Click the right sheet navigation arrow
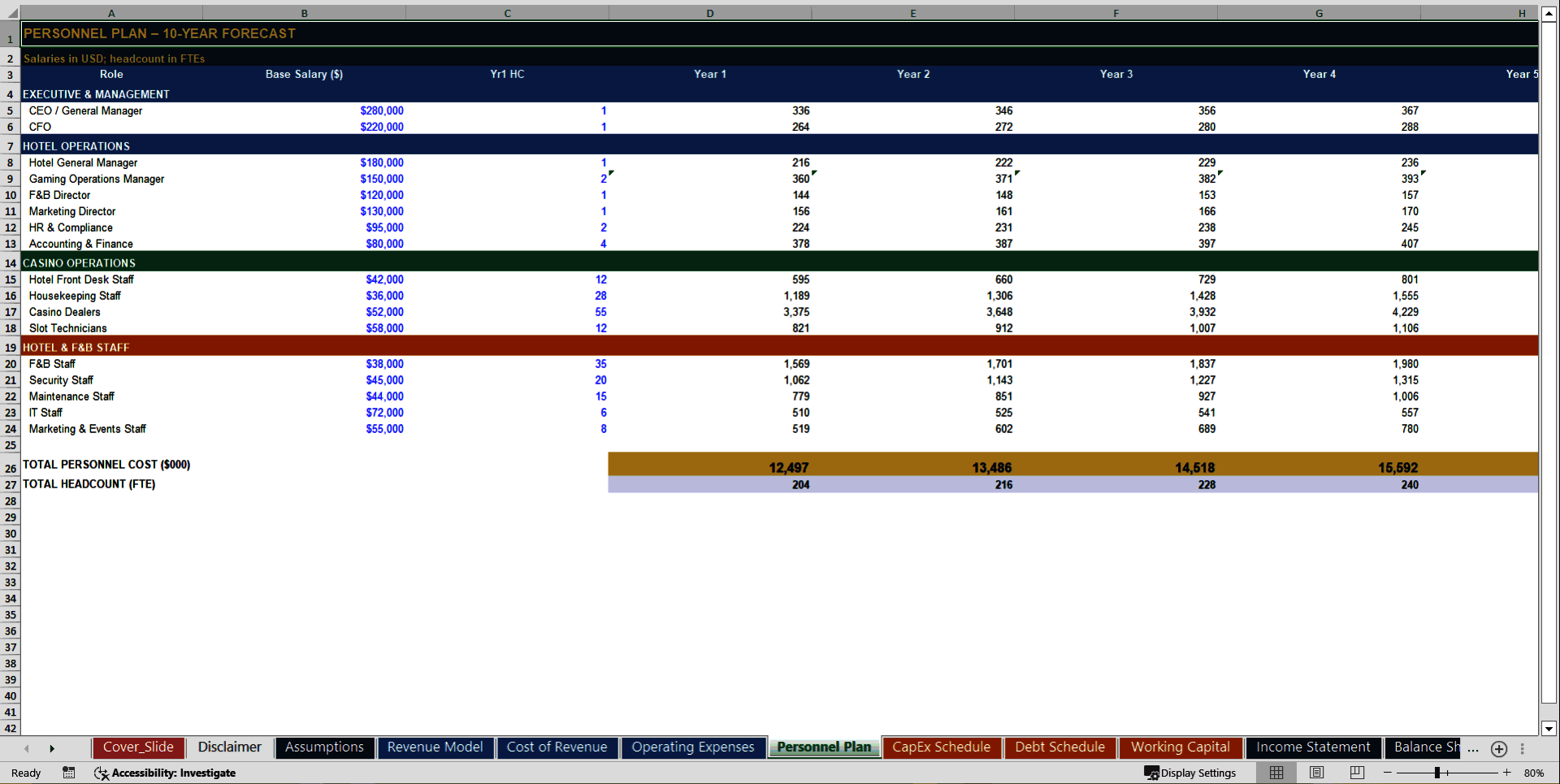The width and height of the screenshot is (1560, 784). pos(52,749)
